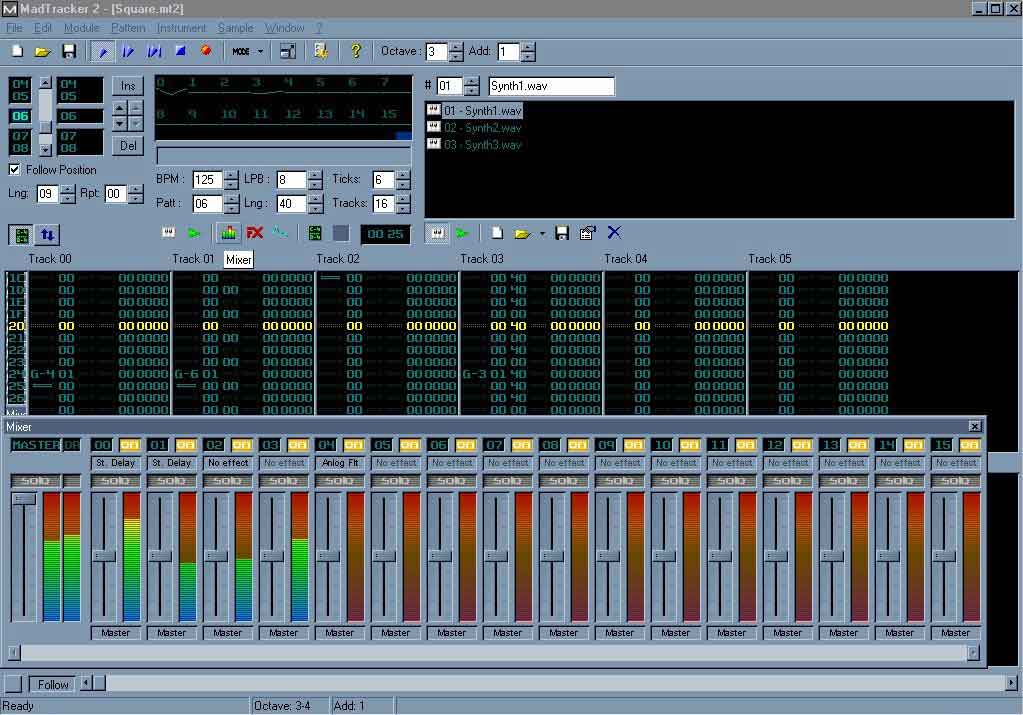Toggle the On button for mixer track 00
Viewport: 1023px width, 715px height.
coord(130,445)
